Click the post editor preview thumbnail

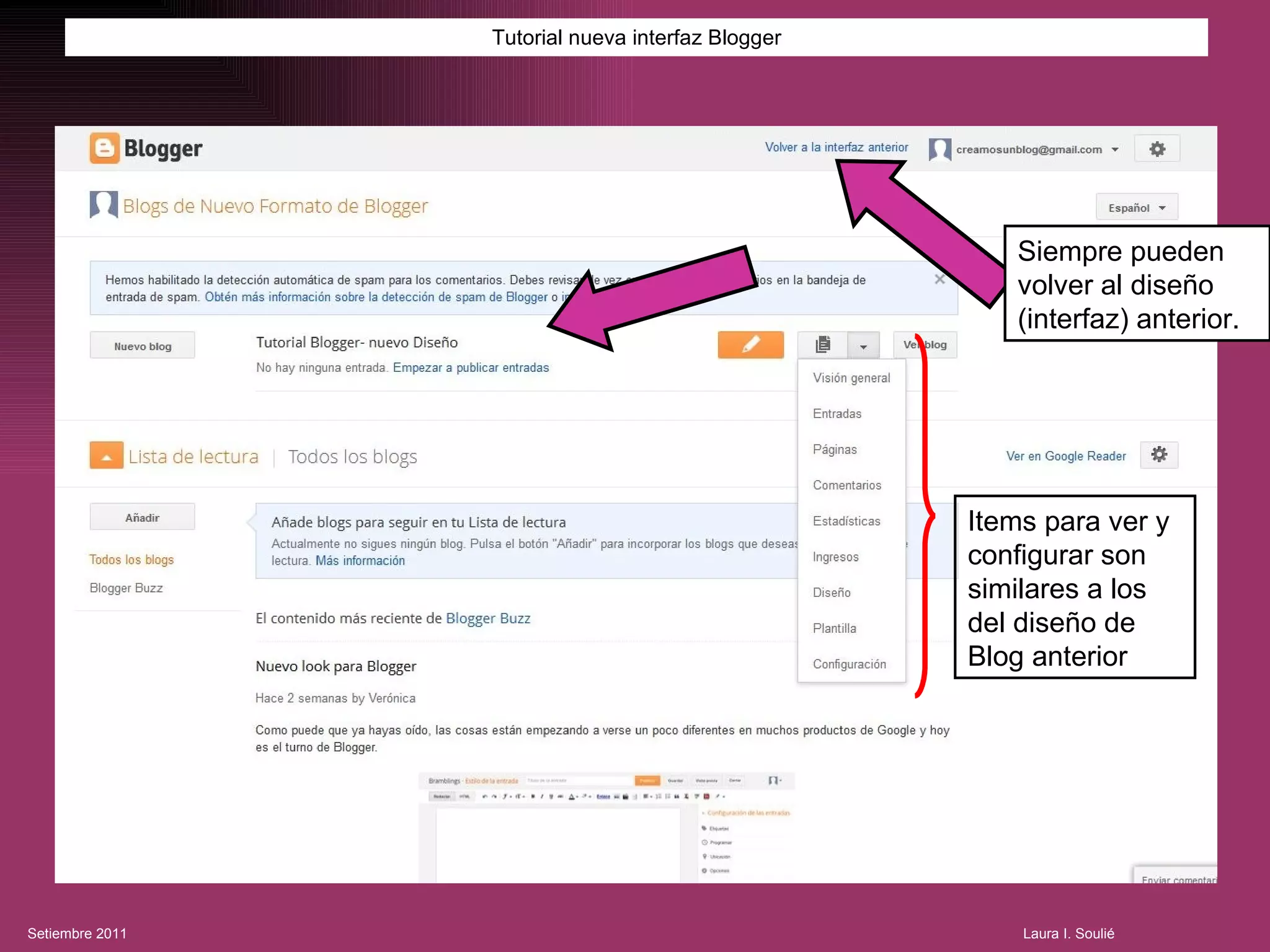[606, 827]
